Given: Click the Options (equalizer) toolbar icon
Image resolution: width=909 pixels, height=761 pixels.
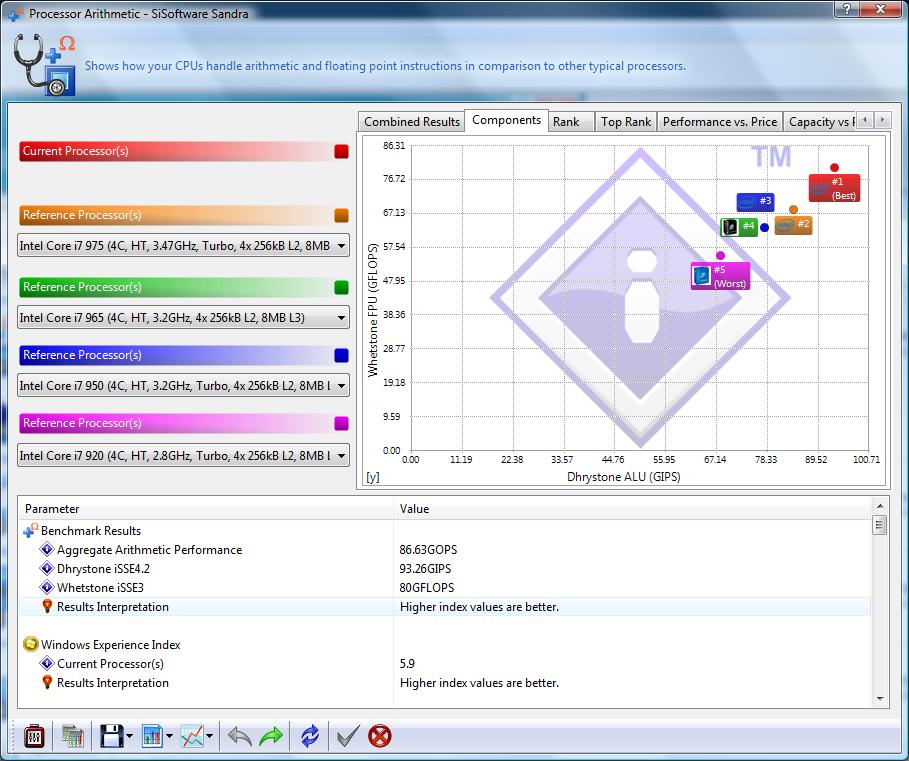Looking at the screenshot, I should (x=35, y=737).
